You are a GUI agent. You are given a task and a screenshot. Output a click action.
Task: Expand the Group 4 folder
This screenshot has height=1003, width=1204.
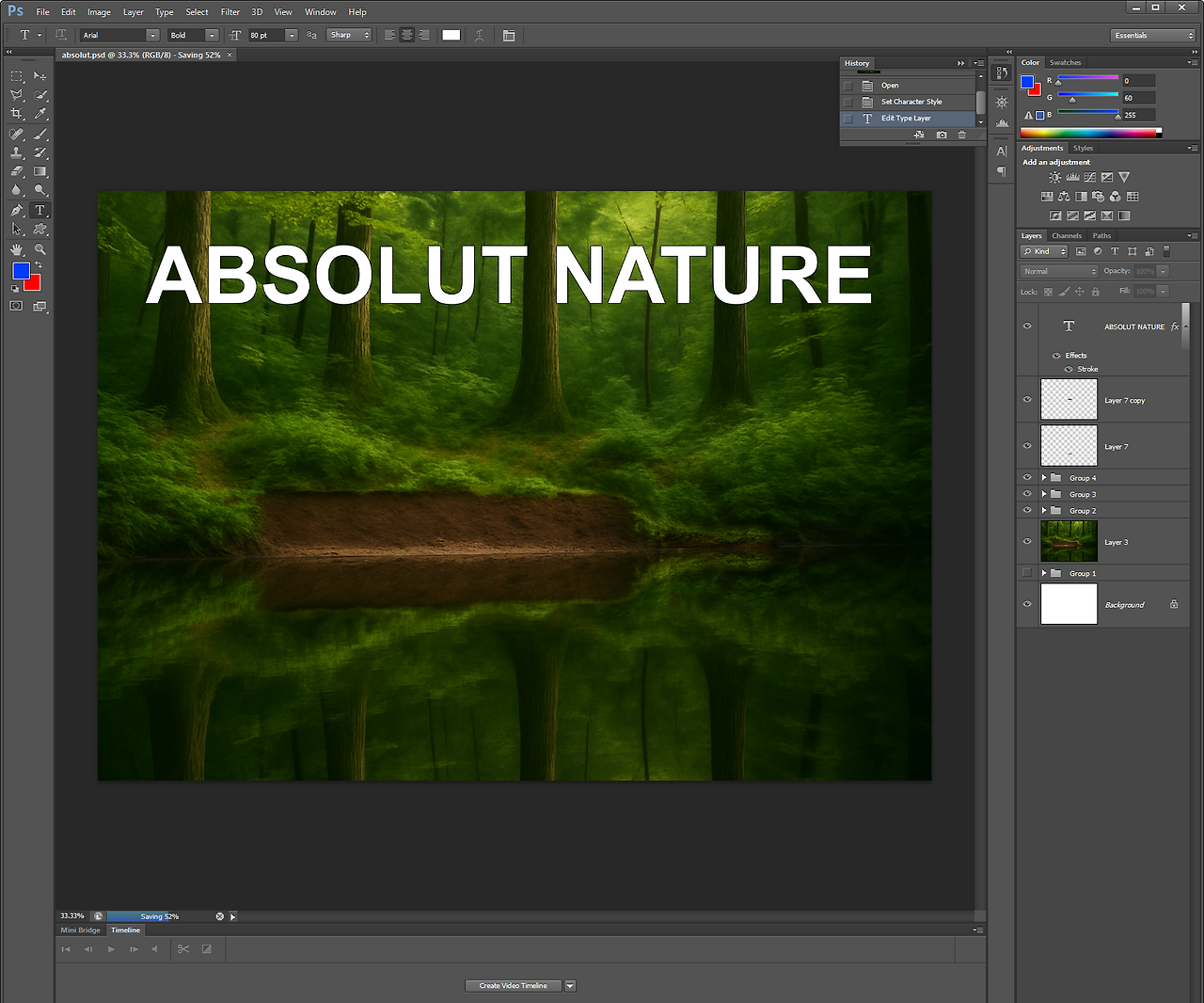click(1044, 478)
